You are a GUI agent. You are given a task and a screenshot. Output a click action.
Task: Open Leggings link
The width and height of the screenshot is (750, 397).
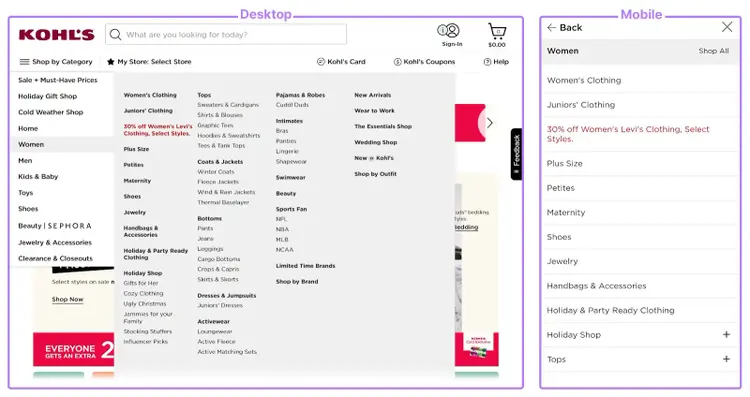point(210,249)
